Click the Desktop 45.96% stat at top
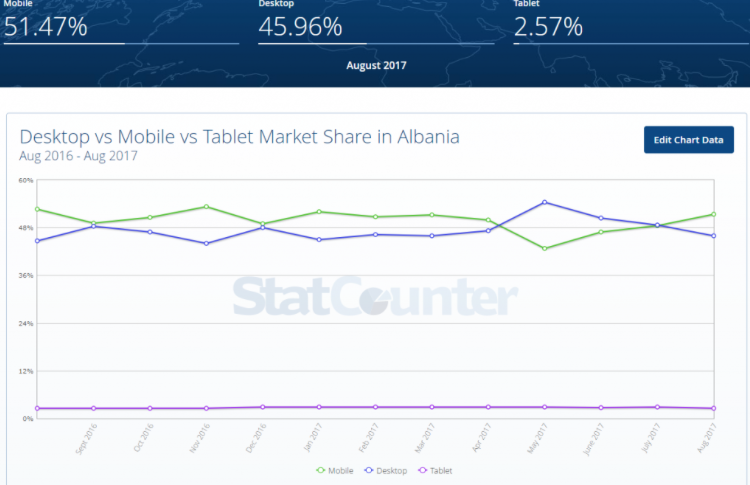 tap(298, 27)
